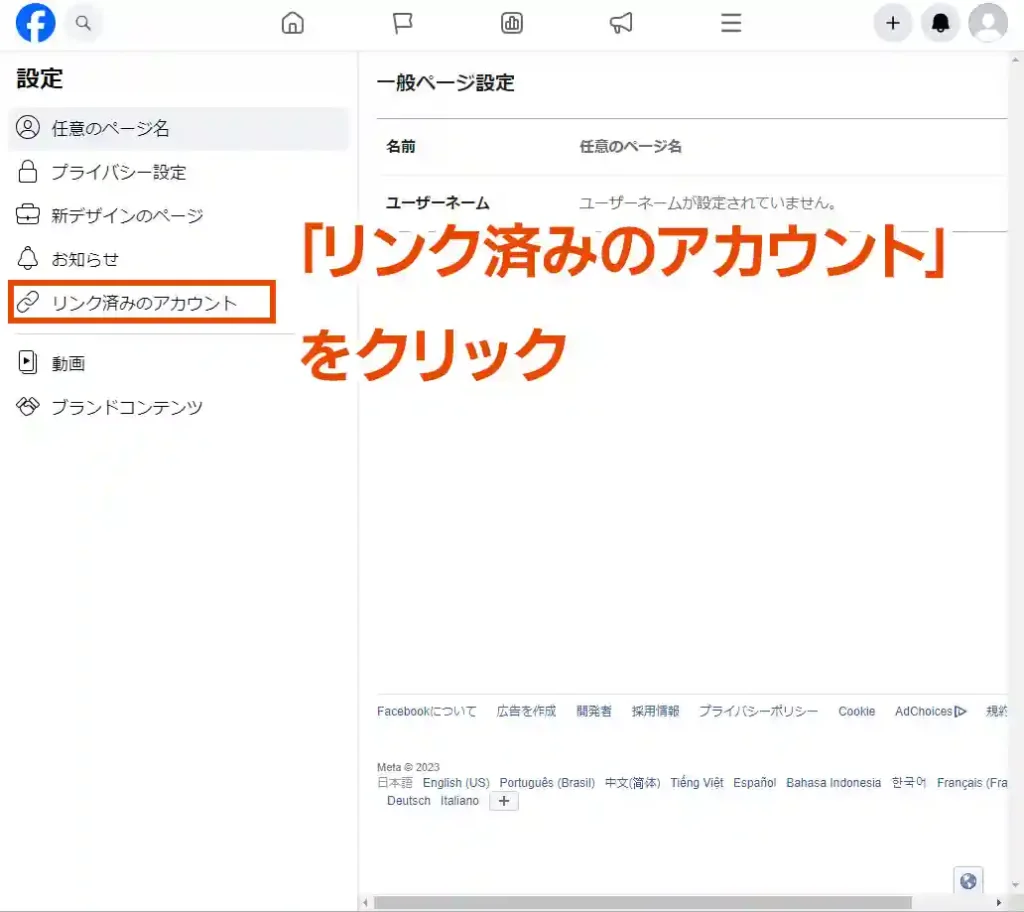Click the horizontal scrollbar thumb

pyautogui.click(x=643, y=903)
